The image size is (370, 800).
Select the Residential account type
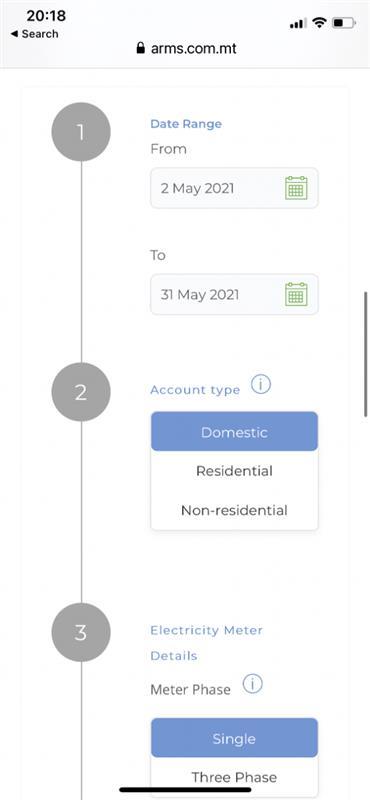click(234, 470)
